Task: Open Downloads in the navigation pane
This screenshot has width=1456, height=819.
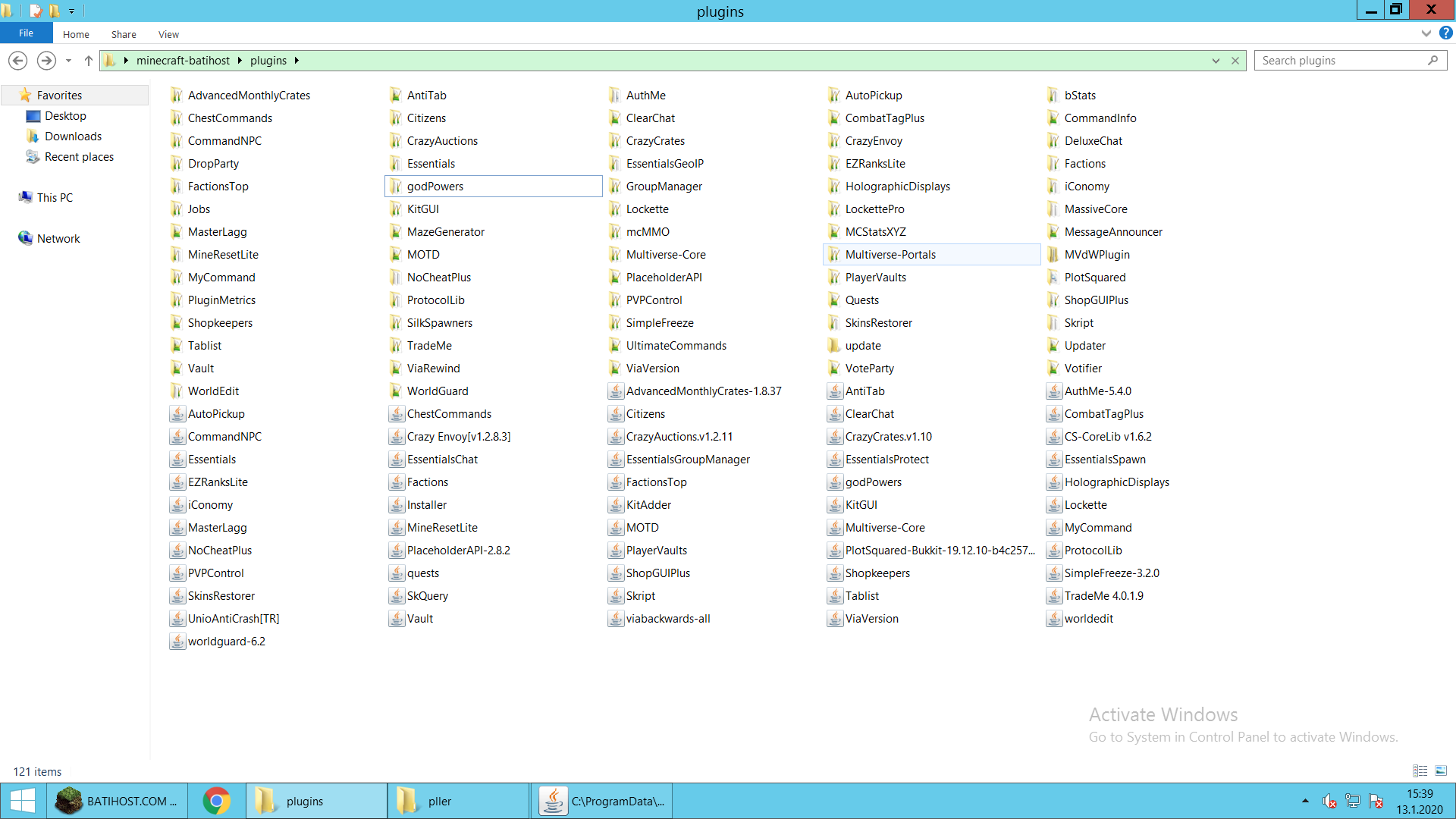Action: click(x=73, y=136)
